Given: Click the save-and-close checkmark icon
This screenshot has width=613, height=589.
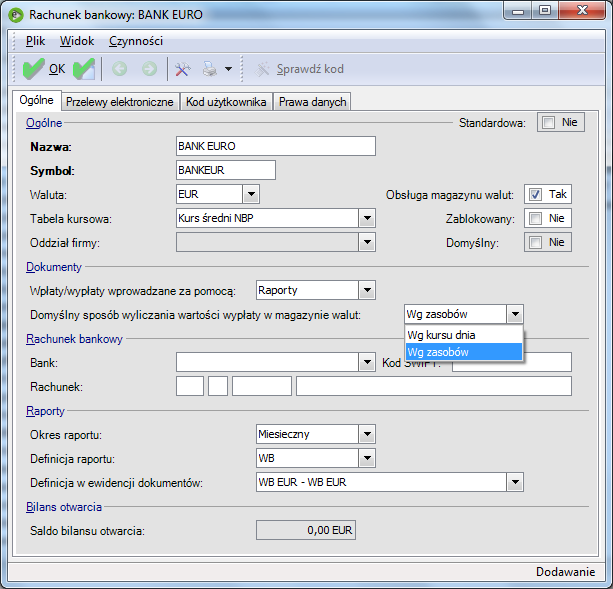Looking at the screenshot, I should click(84, 69).
